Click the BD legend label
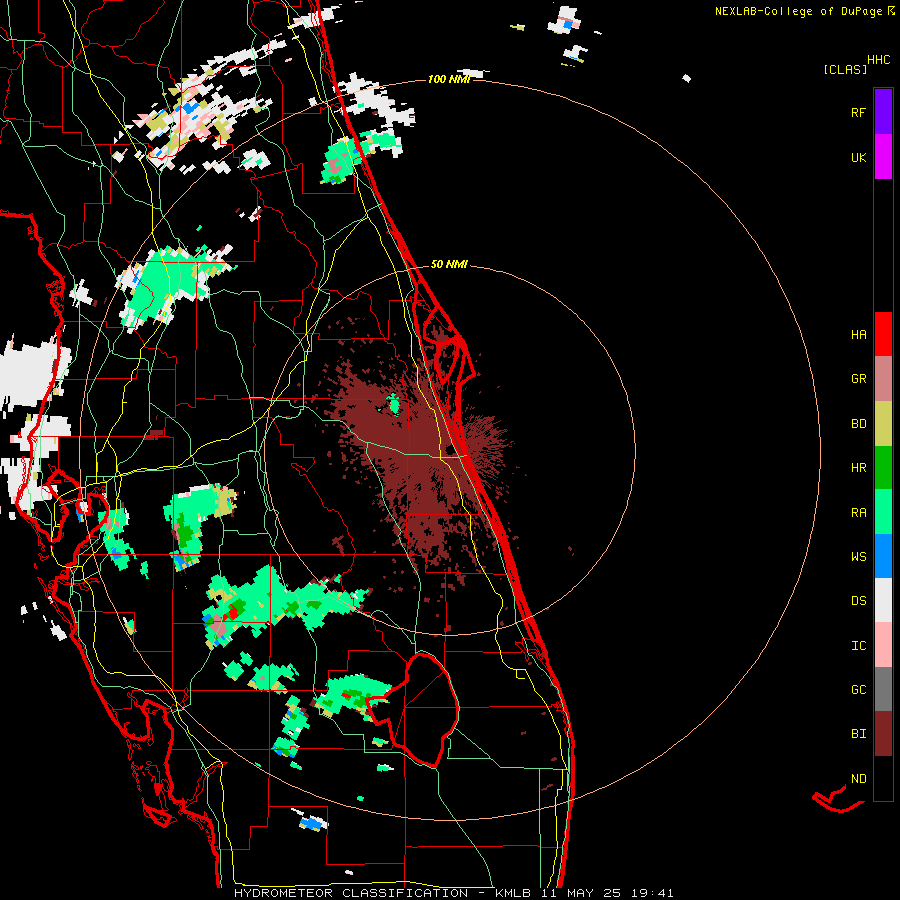Viewport: 900px width, 900px height. coord(858,424)
